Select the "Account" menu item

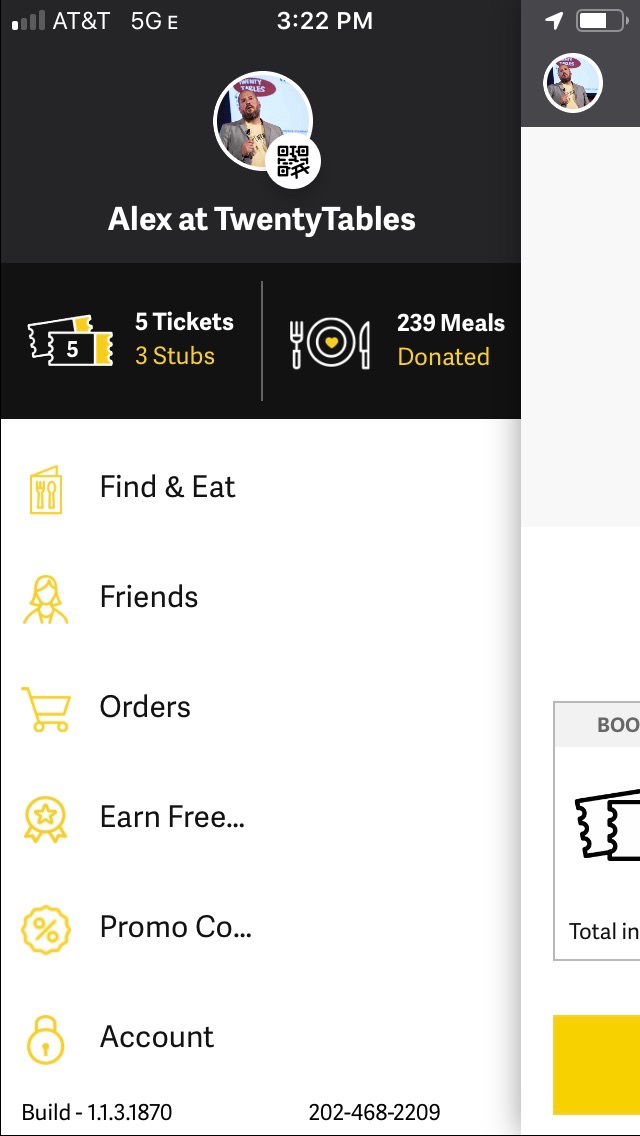point(156,1037)
